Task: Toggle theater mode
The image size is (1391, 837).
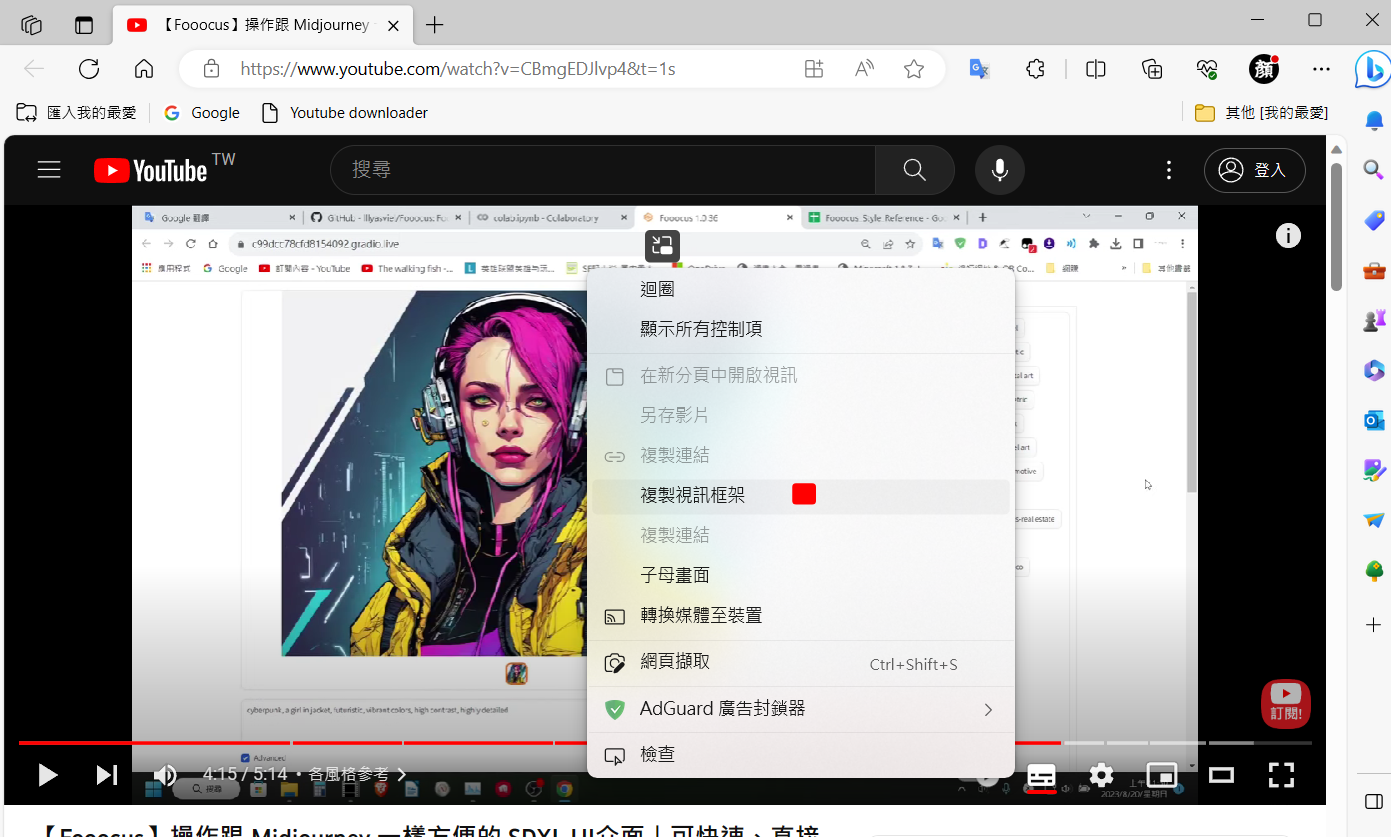Action: [x=1221, y=775]
